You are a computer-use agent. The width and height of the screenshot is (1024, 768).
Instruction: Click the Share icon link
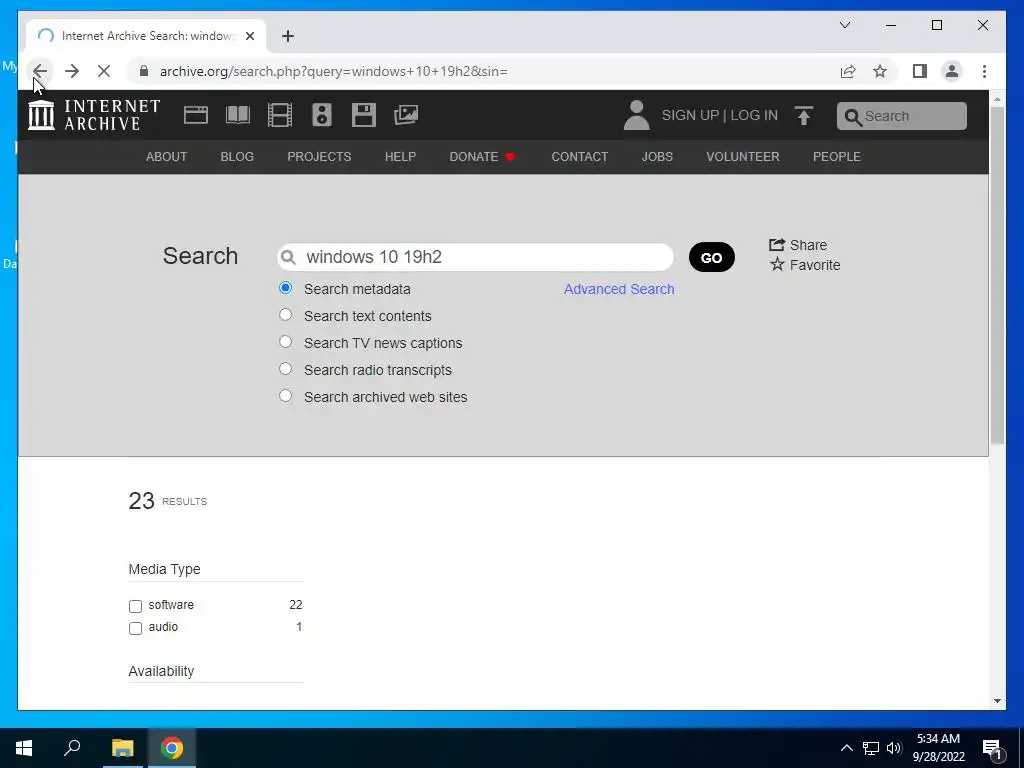pyautogui.click(x=798, y=245)
